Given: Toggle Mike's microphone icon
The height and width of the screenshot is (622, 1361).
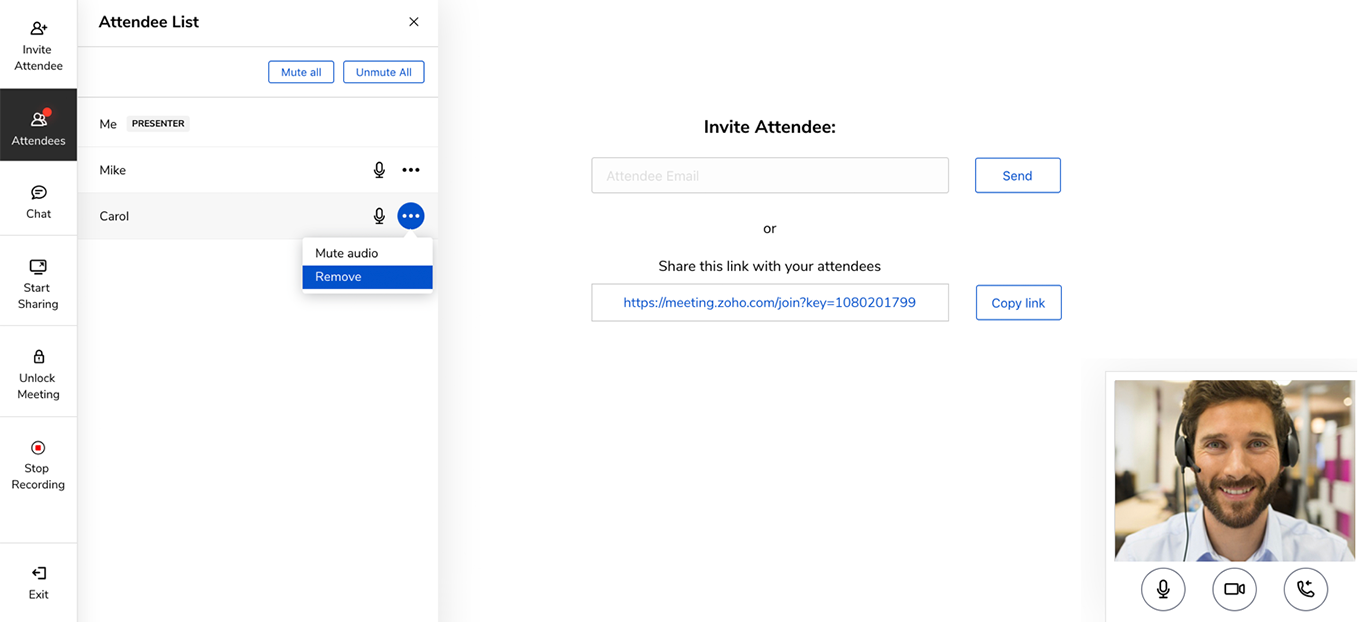Looking at the screenshot, I should point(379,170).
